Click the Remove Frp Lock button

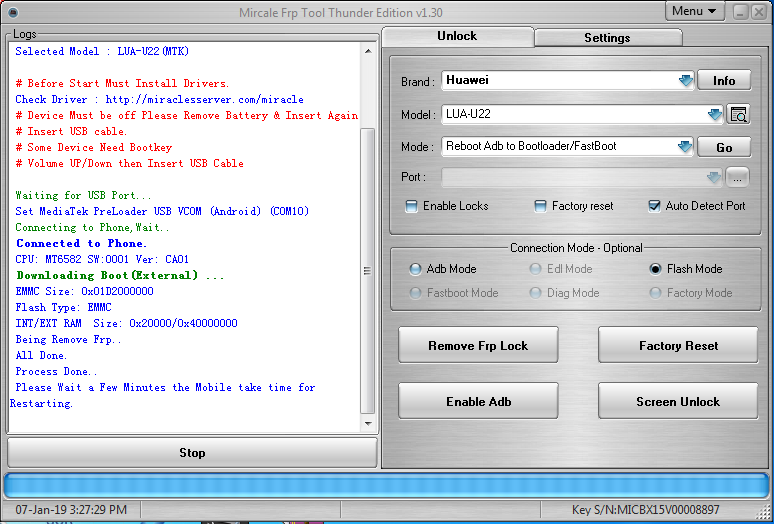478,345
